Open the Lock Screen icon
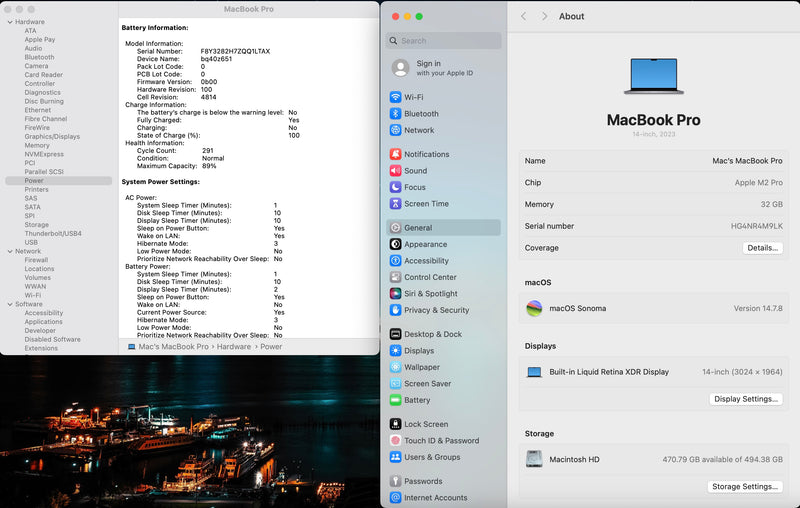 395,424
